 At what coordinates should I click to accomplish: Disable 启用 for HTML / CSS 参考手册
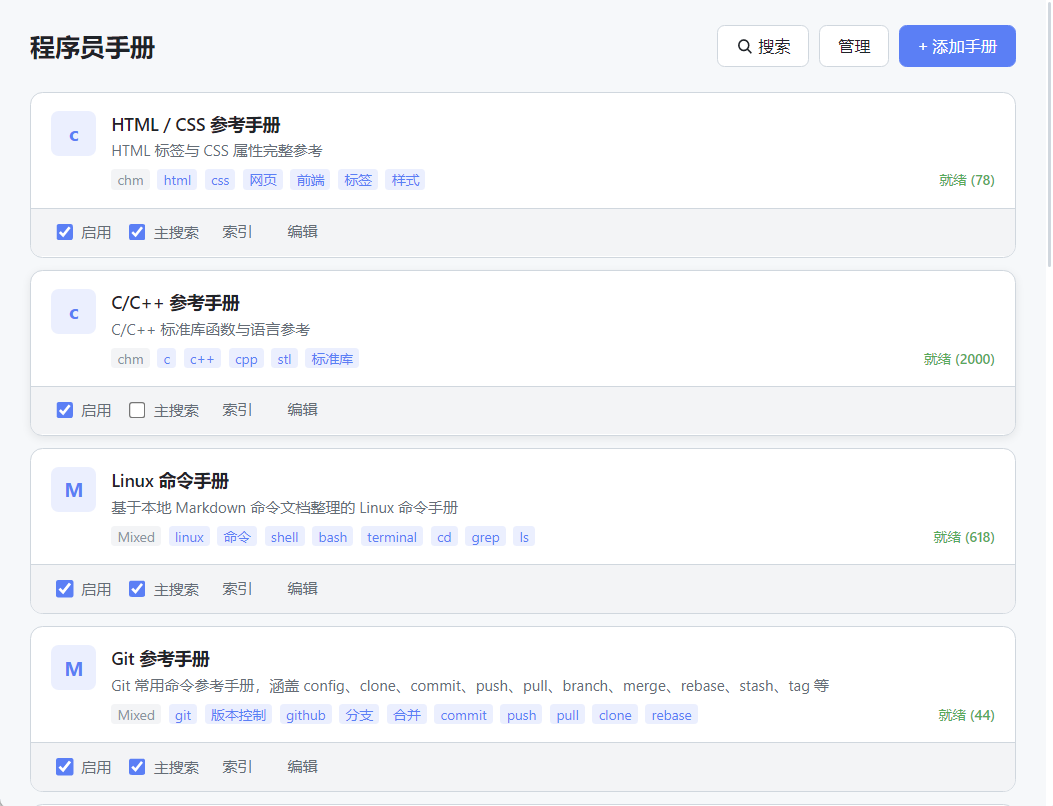tap(65, 232)
